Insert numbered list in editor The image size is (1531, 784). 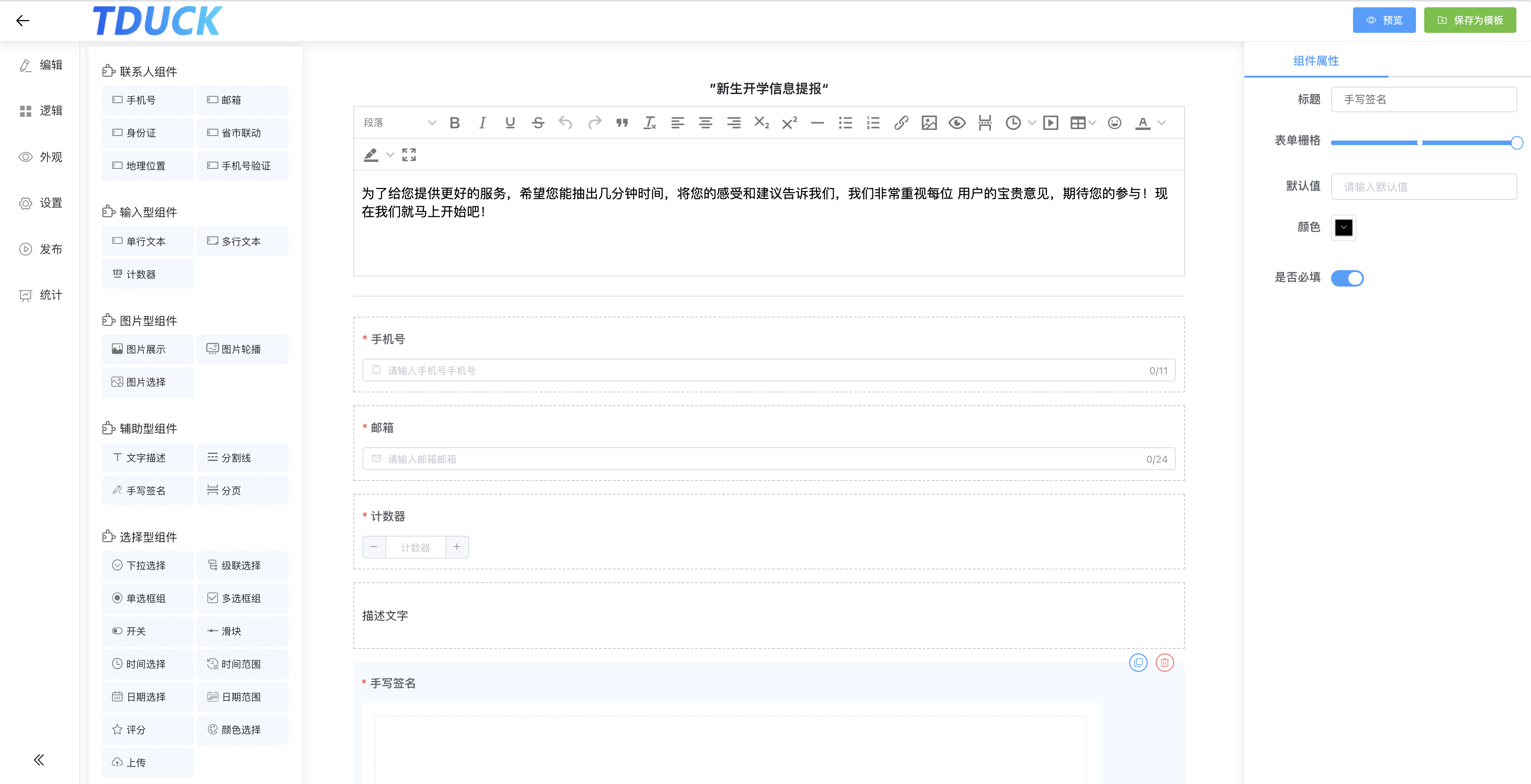click(x=873, y=123)
